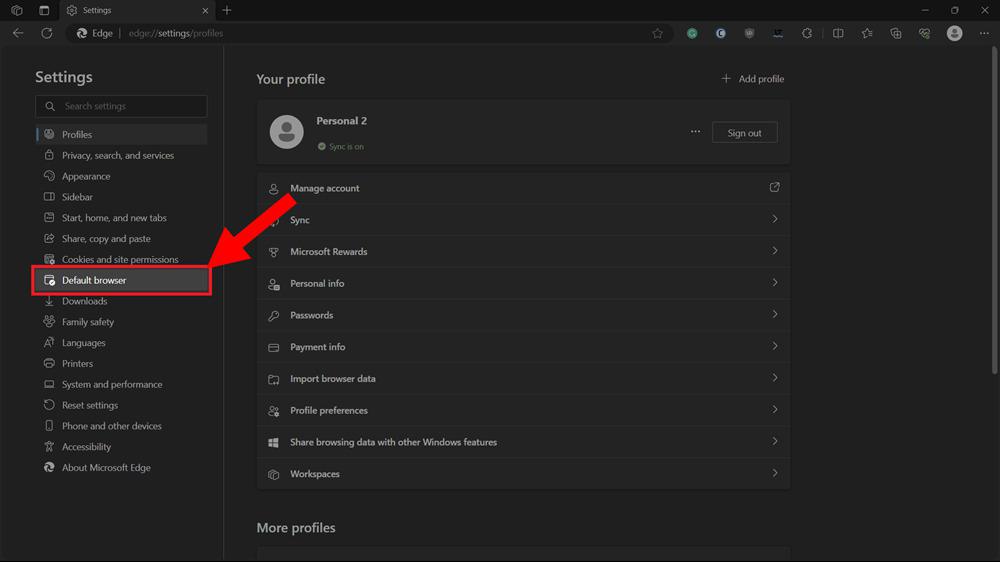Screen dimensions: 1000x562
Task: Open new tab with plus button
Action: pos(226,10)
